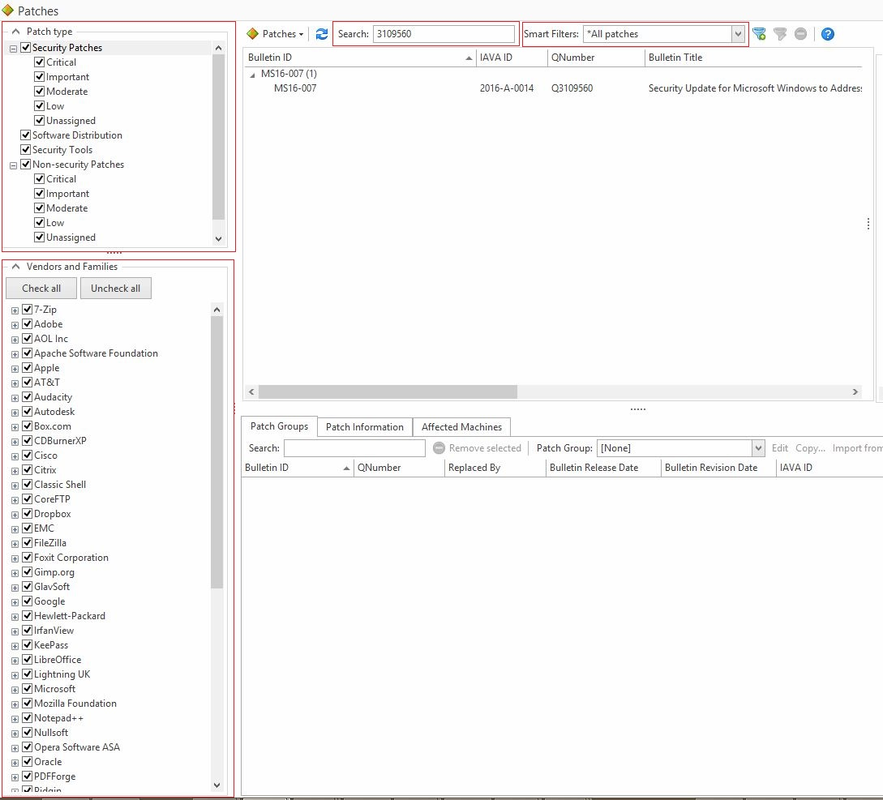This screenshot has width=883, height=800.
Task: Collapse the Patch type panel header arrow
Action: point(16,32)
